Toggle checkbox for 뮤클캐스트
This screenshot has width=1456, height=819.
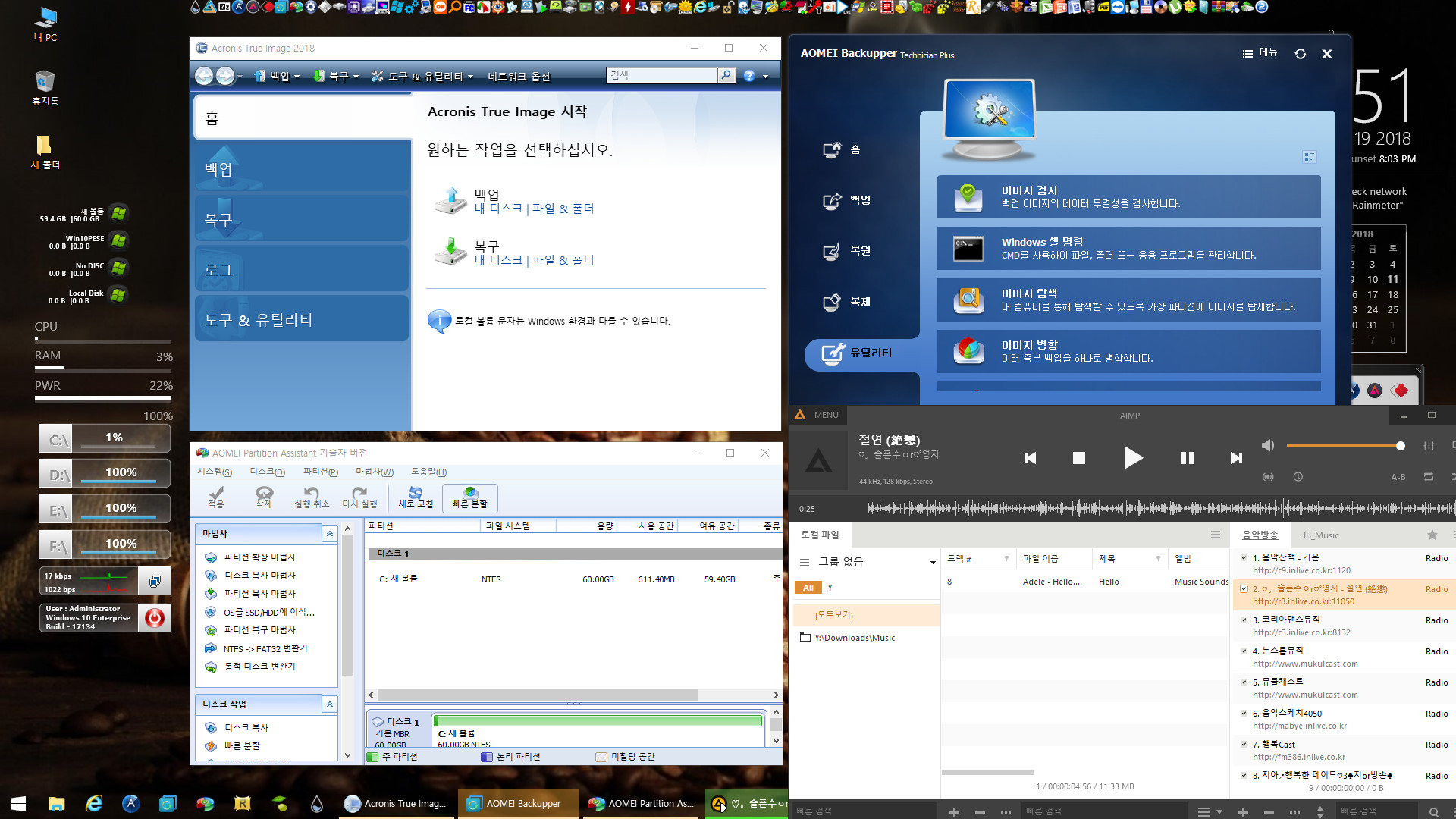click(x=1244, y=682)
